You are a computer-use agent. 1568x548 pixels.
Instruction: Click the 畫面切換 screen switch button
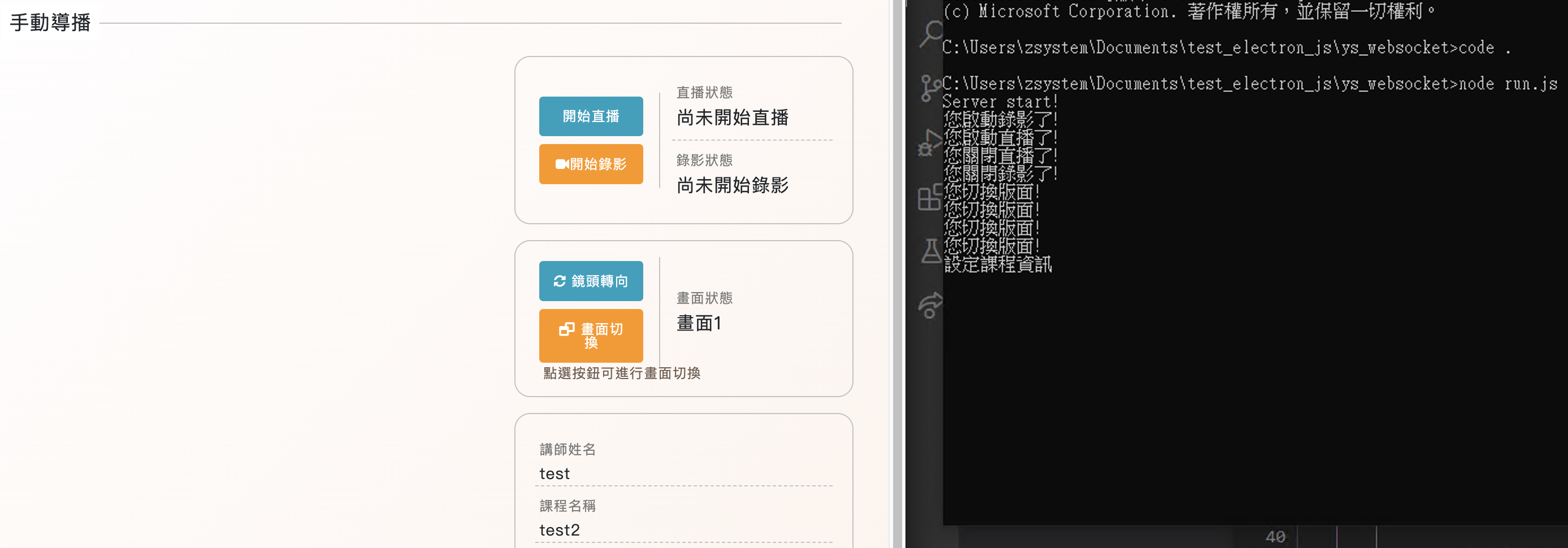point(591,336)
